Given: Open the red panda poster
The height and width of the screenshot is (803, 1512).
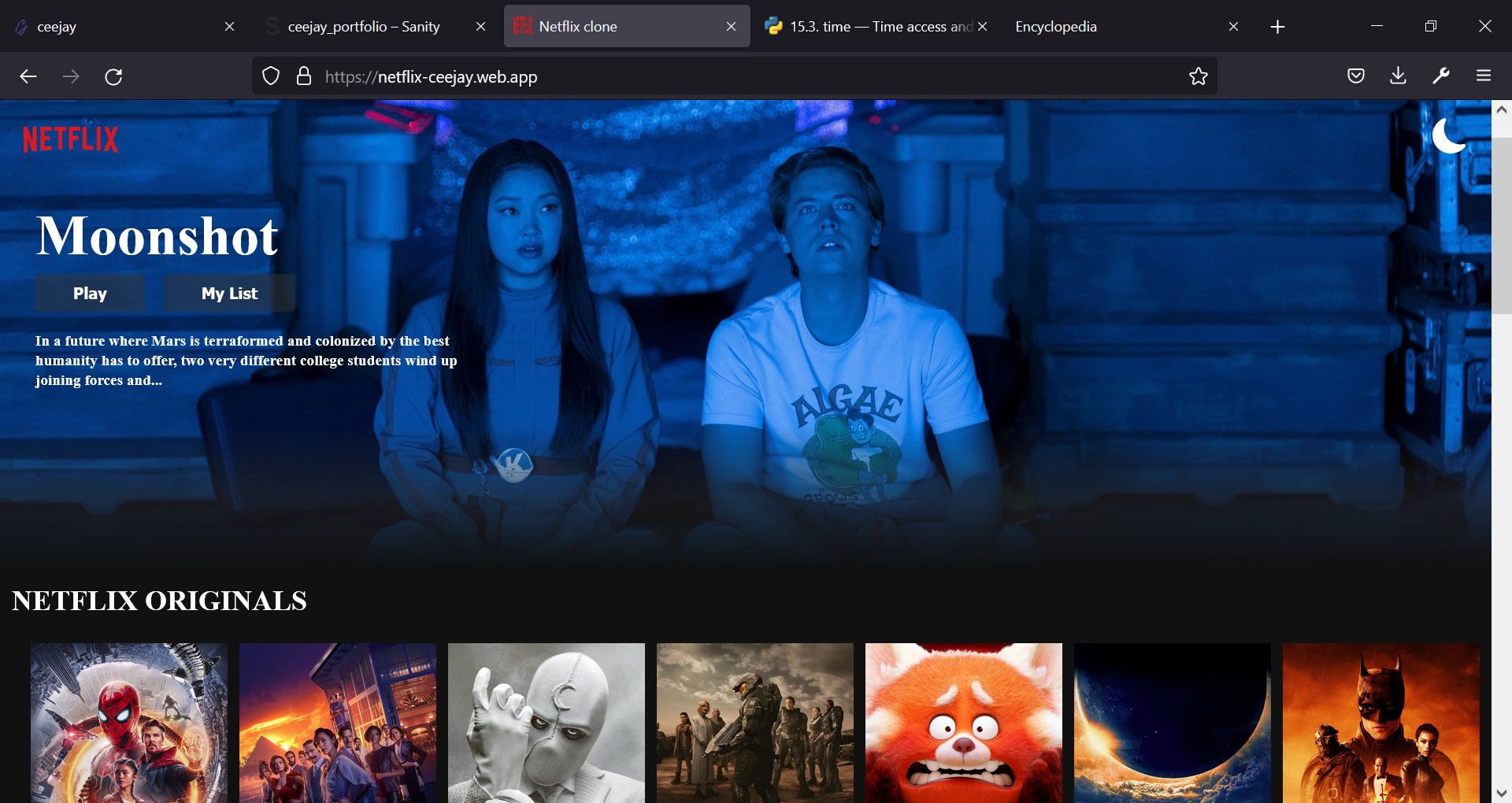Looking at the screenshot, I should pyautogui.click(x=964, y=723).
